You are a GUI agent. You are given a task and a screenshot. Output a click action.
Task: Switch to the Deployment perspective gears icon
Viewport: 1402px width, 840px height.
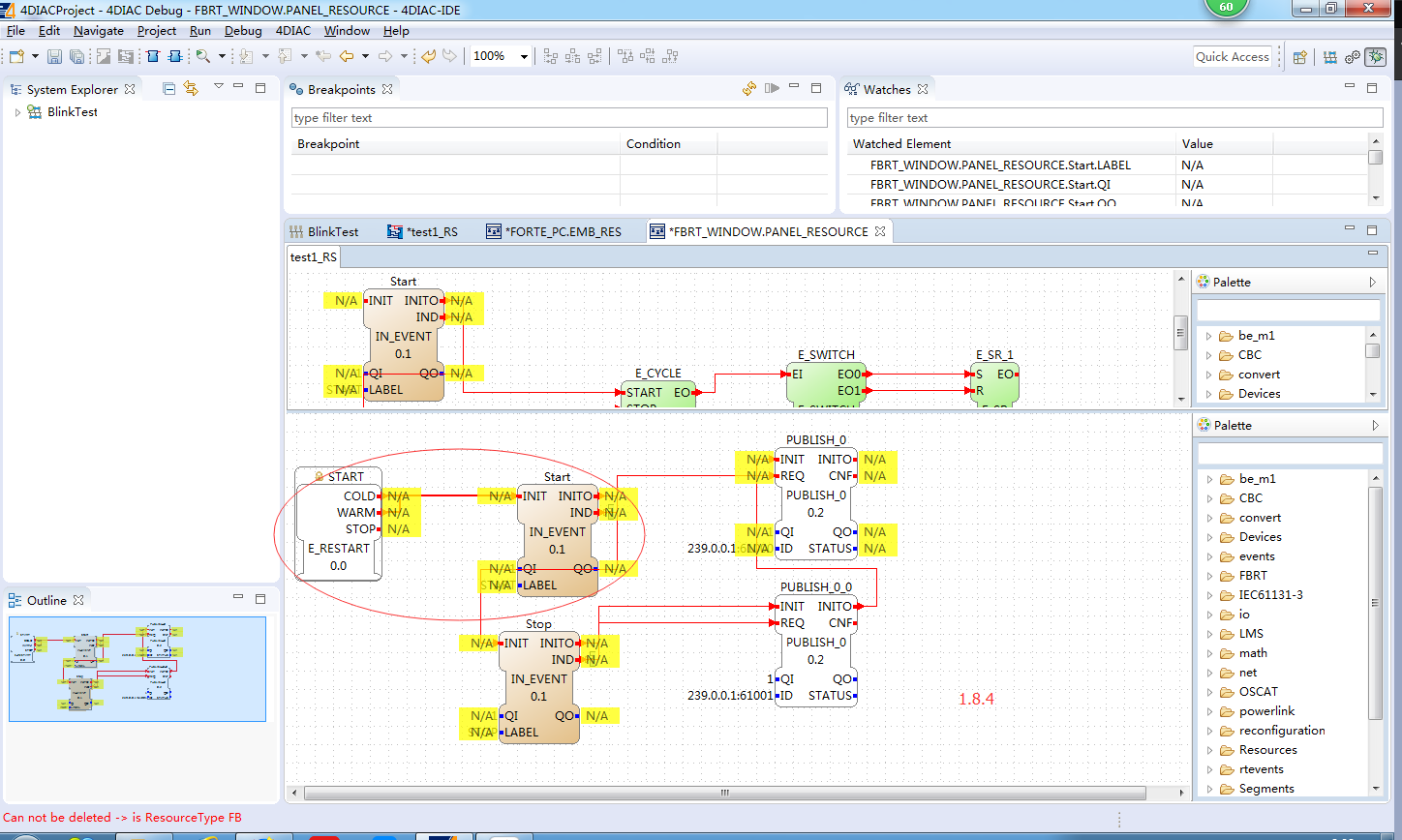(x=1353, y=57)
